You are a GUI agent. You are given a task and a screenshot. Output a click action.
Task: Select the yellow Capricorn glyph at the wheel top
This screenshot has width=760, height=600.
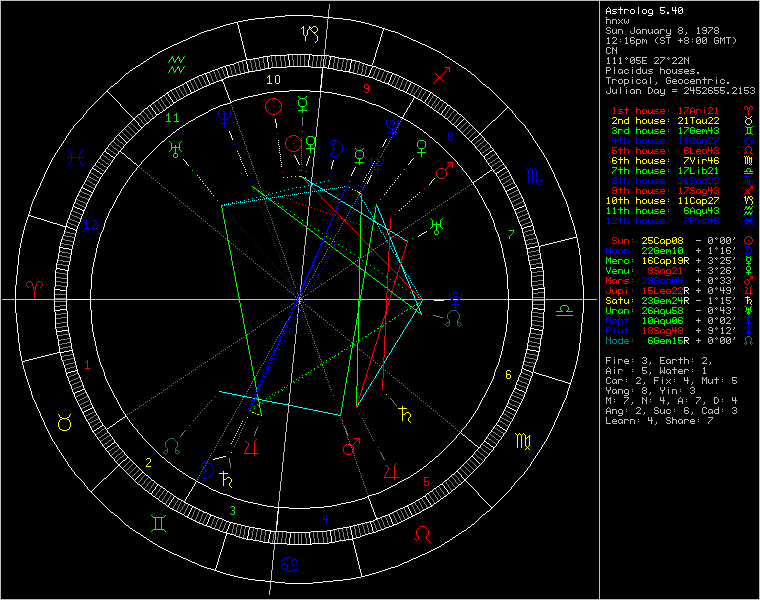coord(311,33)
